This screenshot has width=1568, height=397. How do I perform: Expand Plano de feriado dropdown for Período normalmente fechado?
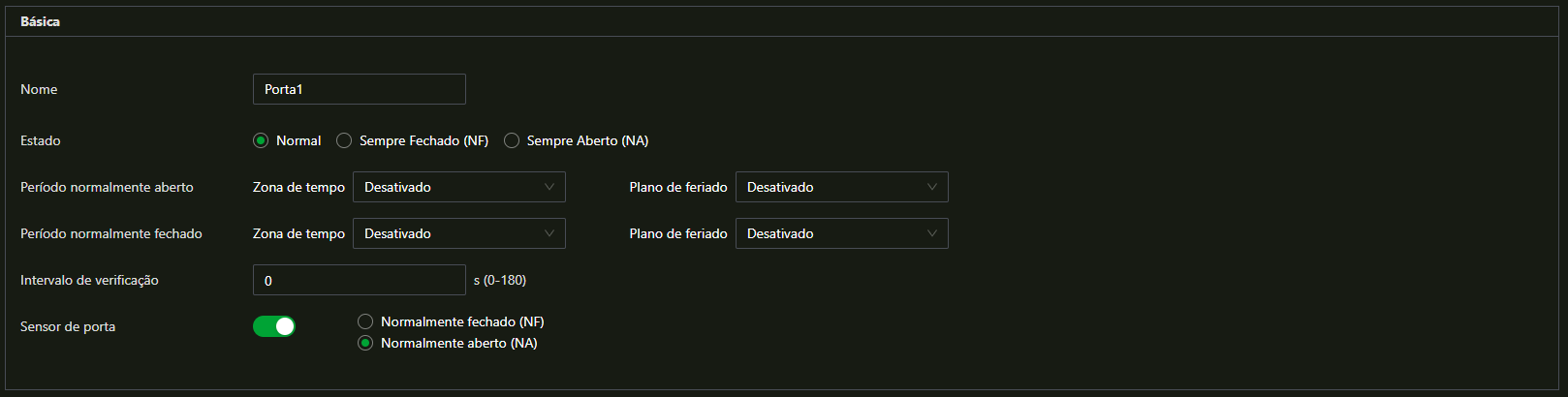pyautogui.click(x=841, y=233)
